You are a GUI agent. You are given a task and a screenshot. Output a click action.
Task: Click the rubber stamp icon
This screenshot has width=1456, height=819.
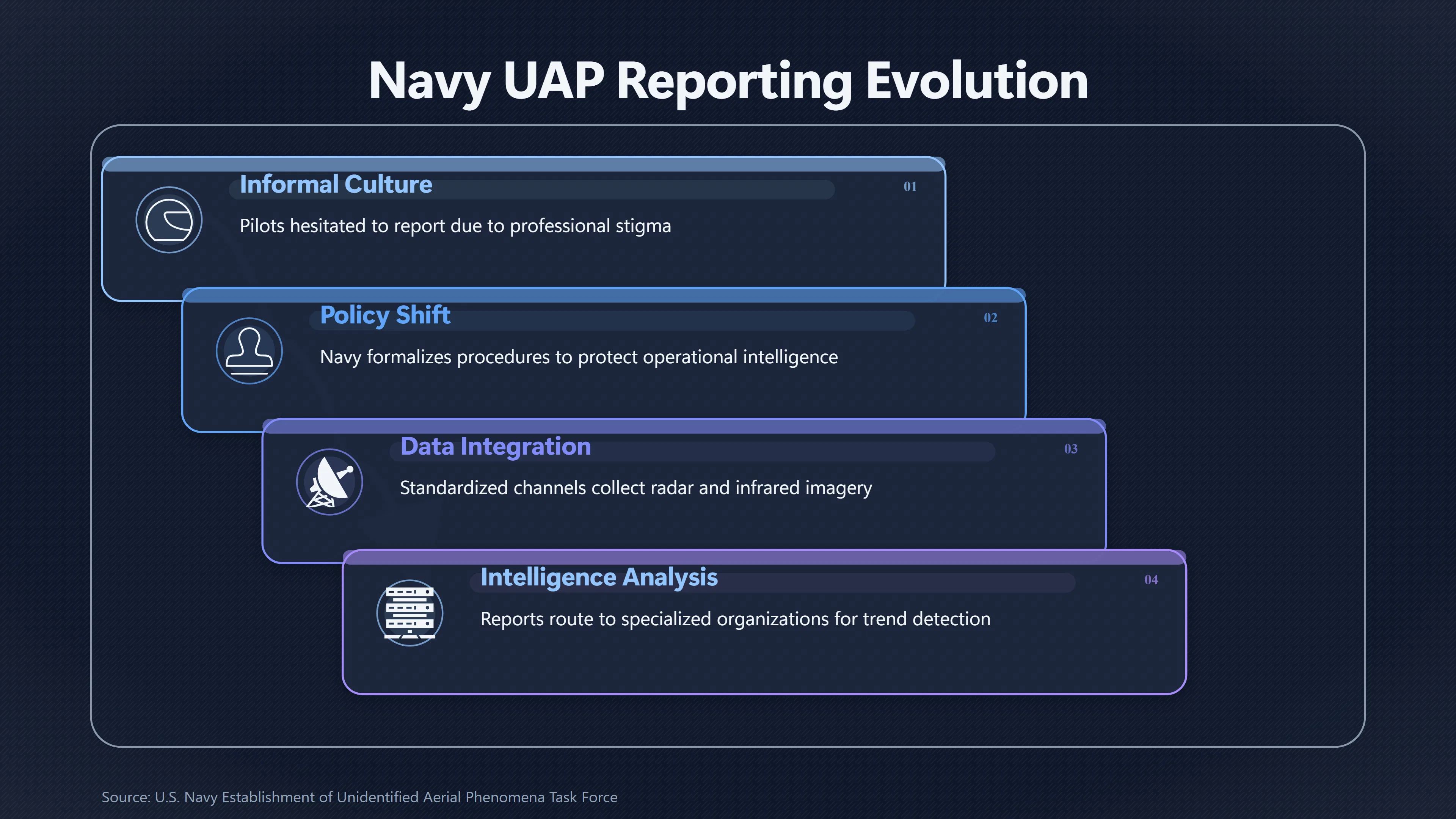point(249,351)
